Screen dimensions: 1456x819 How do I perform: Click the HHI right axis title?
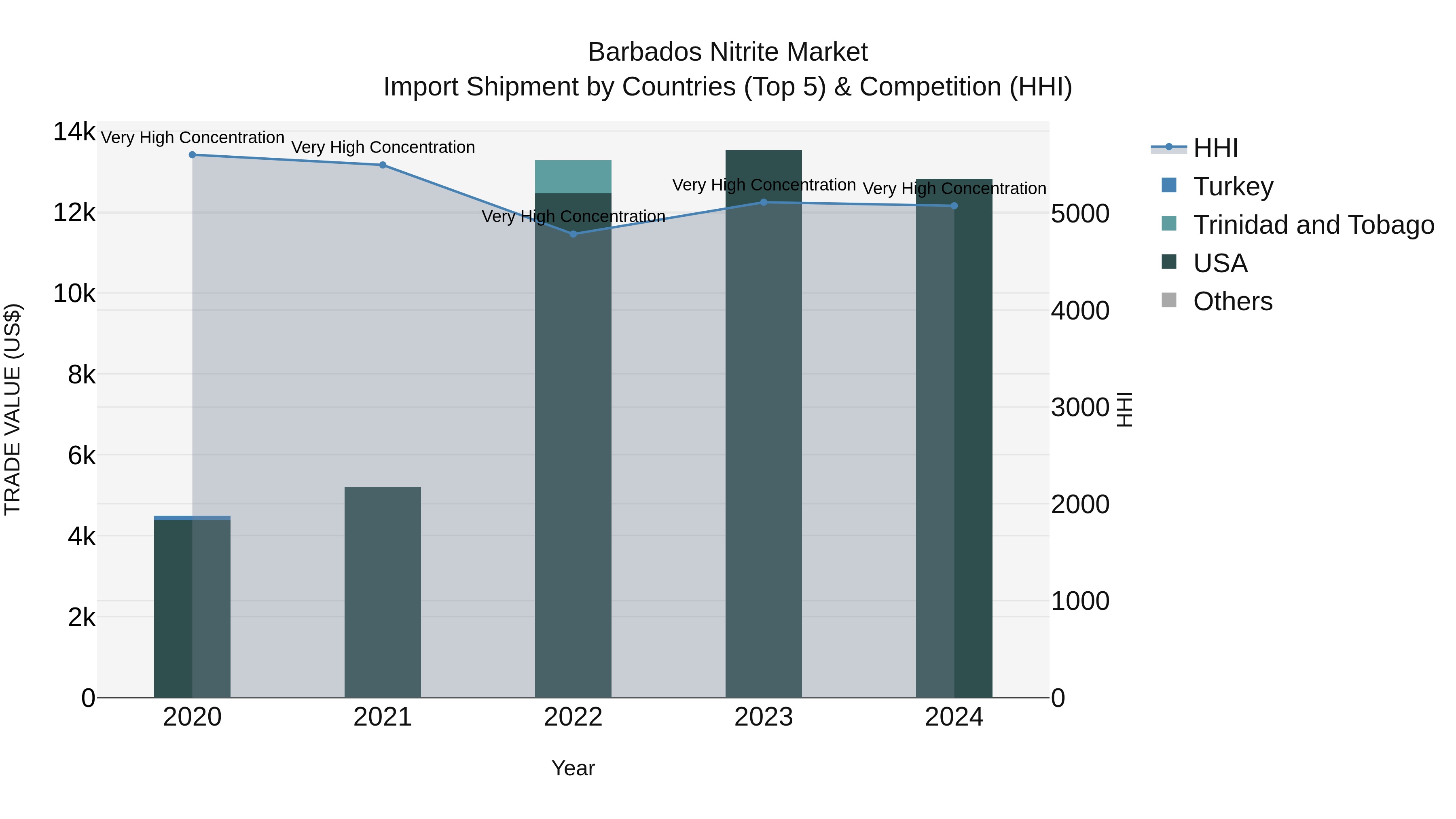click(1125, 409)
